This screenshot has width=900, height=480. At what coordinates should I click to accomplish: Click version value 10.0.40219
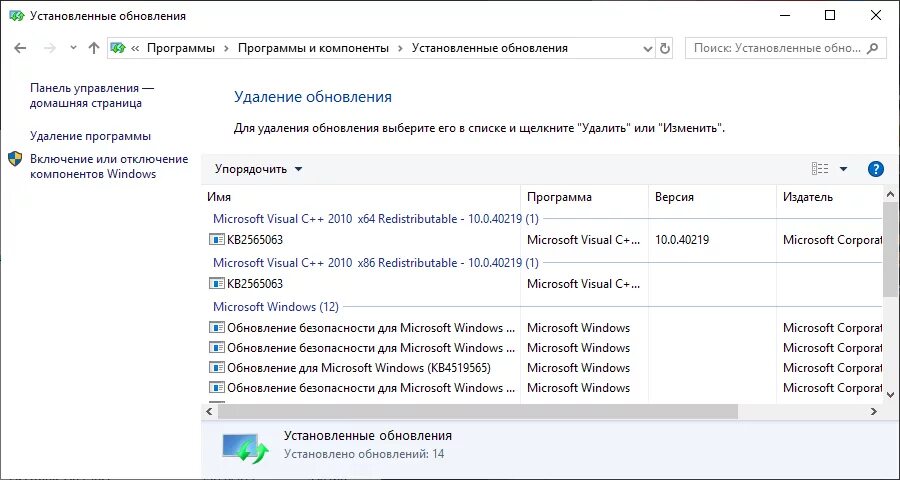682,239
